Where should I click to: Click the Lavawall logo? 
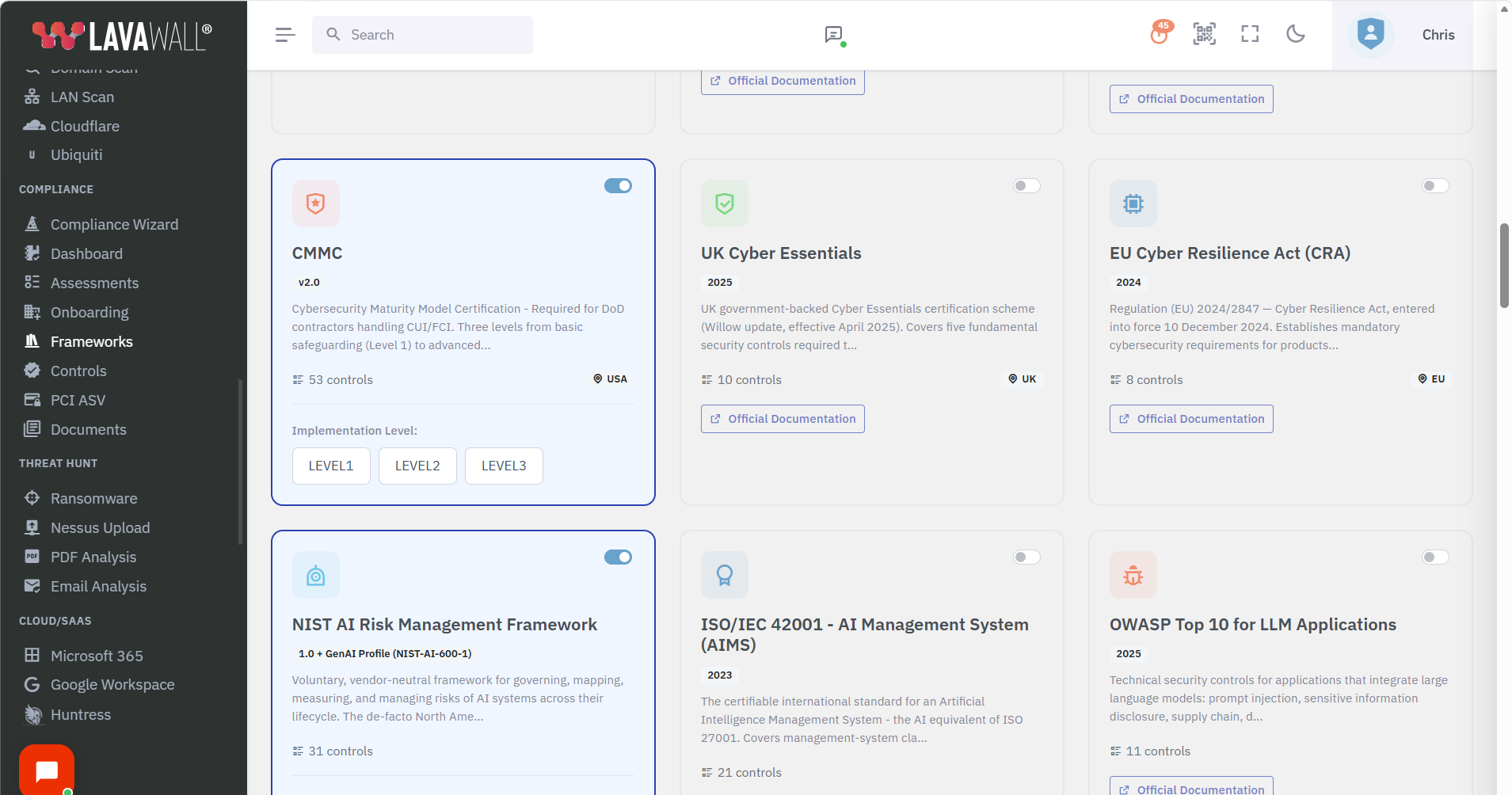122,35
